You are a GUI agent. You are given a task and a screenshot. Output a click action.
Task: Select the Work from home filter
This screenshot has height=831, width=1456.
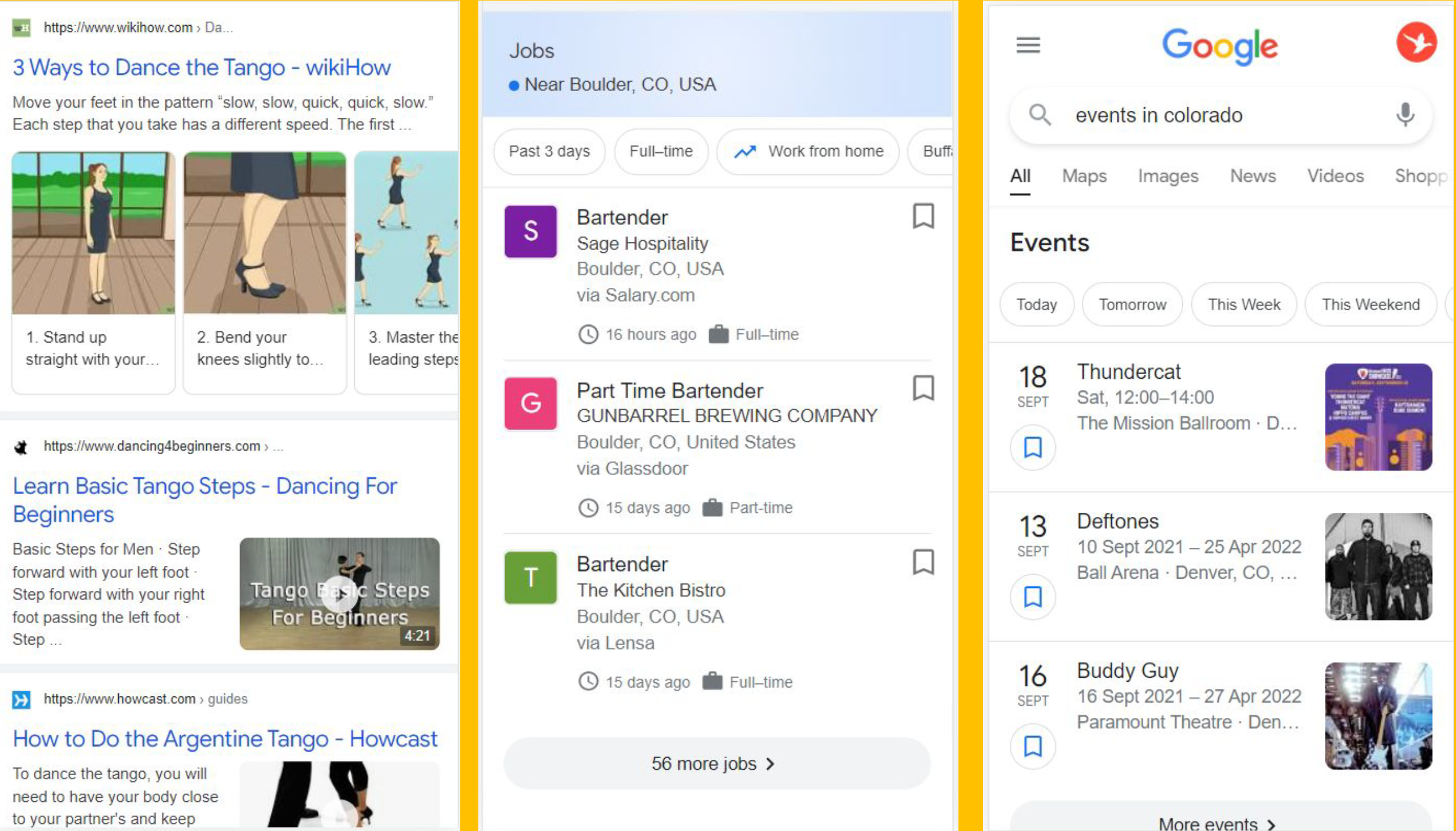[x=809, y=152]
